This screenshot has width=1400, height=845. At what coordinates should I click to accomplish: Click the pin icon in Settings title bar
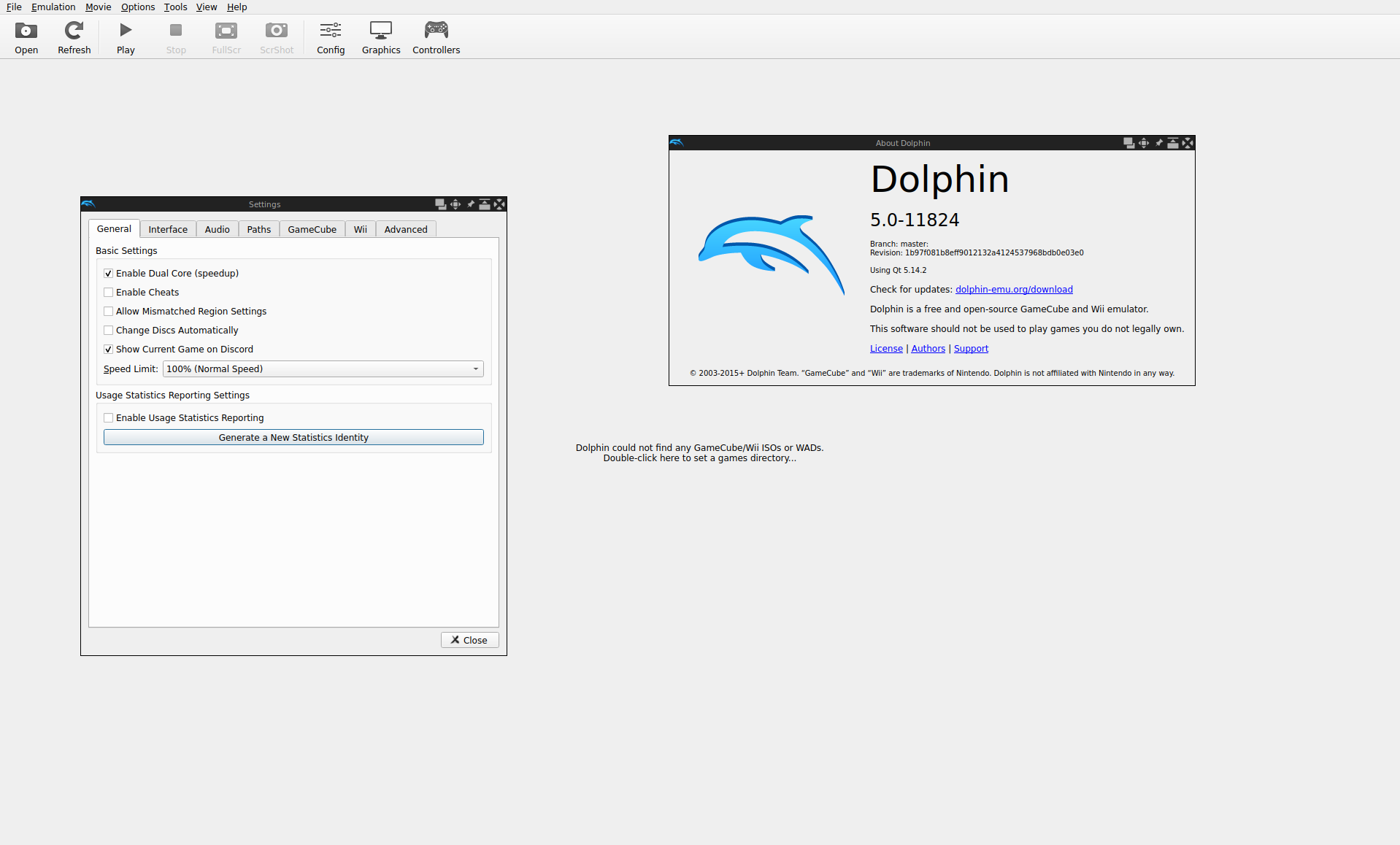click(x=470, y=204)
